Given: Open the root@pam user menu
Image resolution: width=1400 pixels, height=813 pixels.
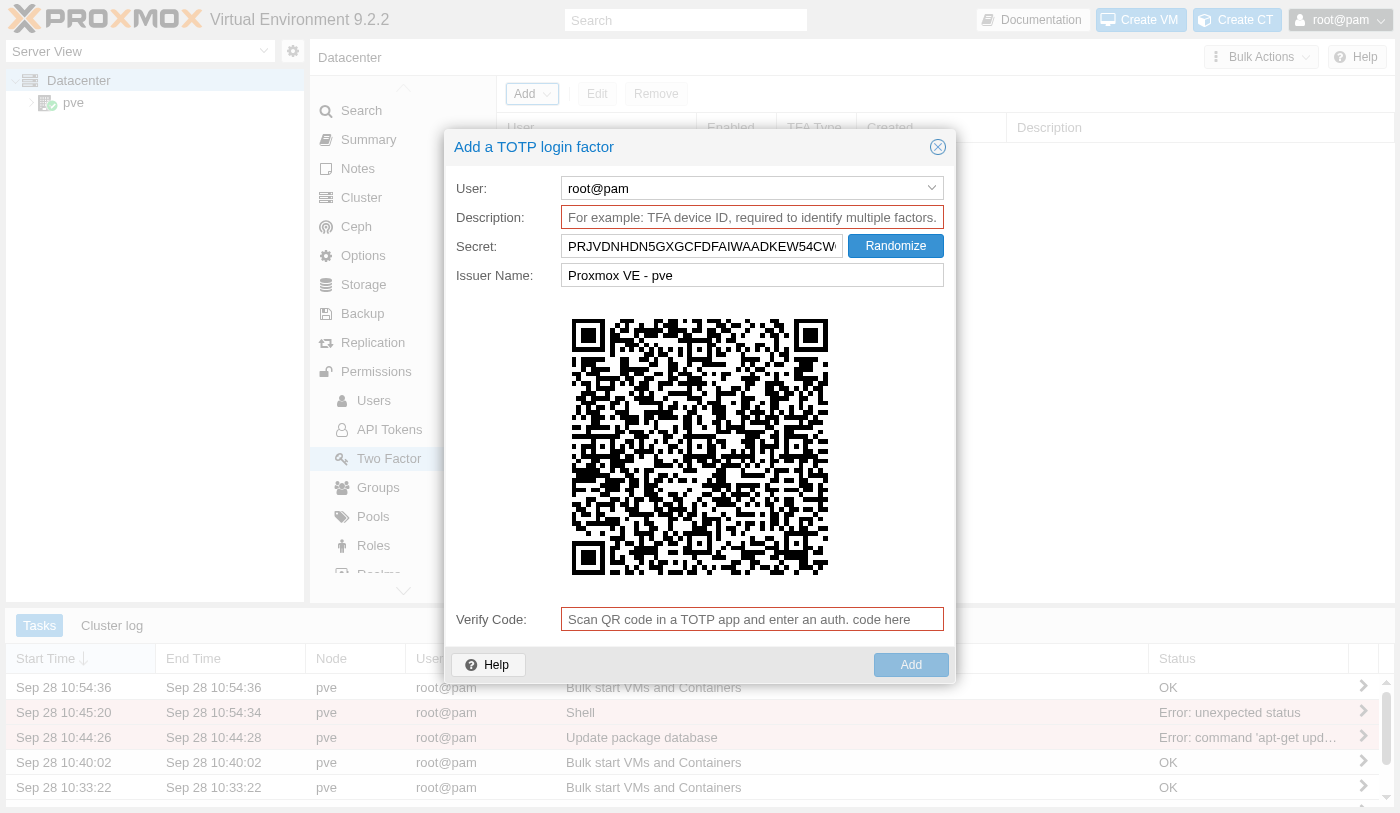Looking at the screenshot, I should click(1340, 20).
